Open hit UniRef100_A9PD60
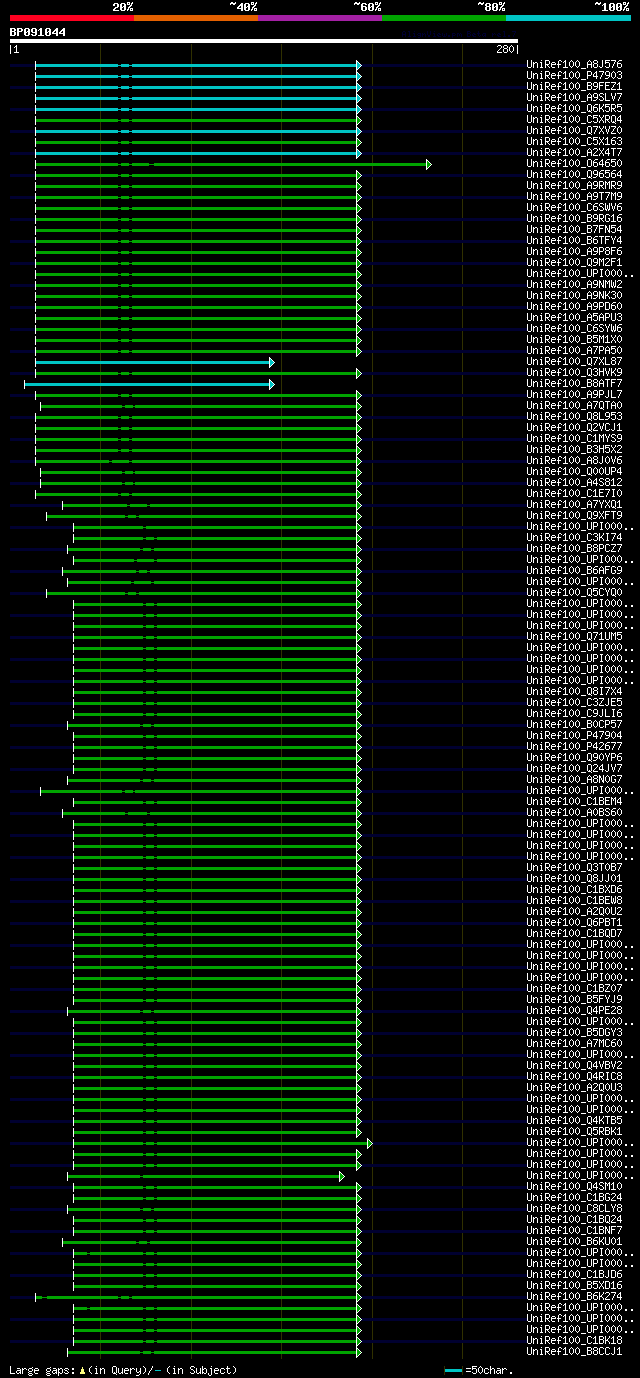The image size is (640, 1378). pyautogui.click(x=574, y=307)
